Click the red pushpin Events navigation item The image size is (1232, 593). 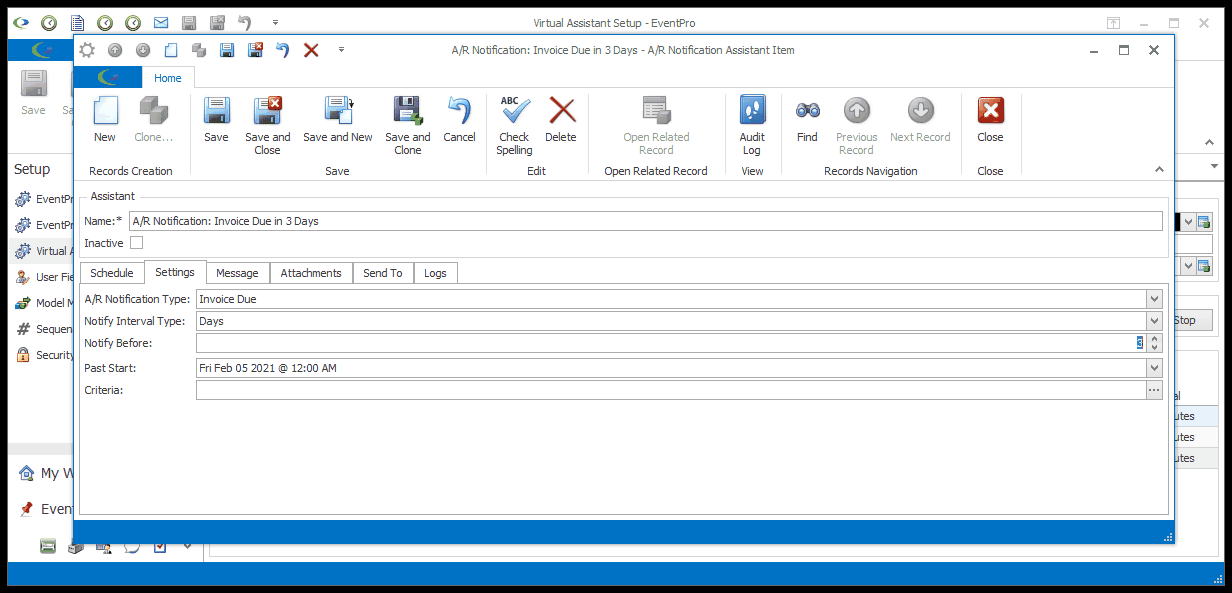[27, 509]
